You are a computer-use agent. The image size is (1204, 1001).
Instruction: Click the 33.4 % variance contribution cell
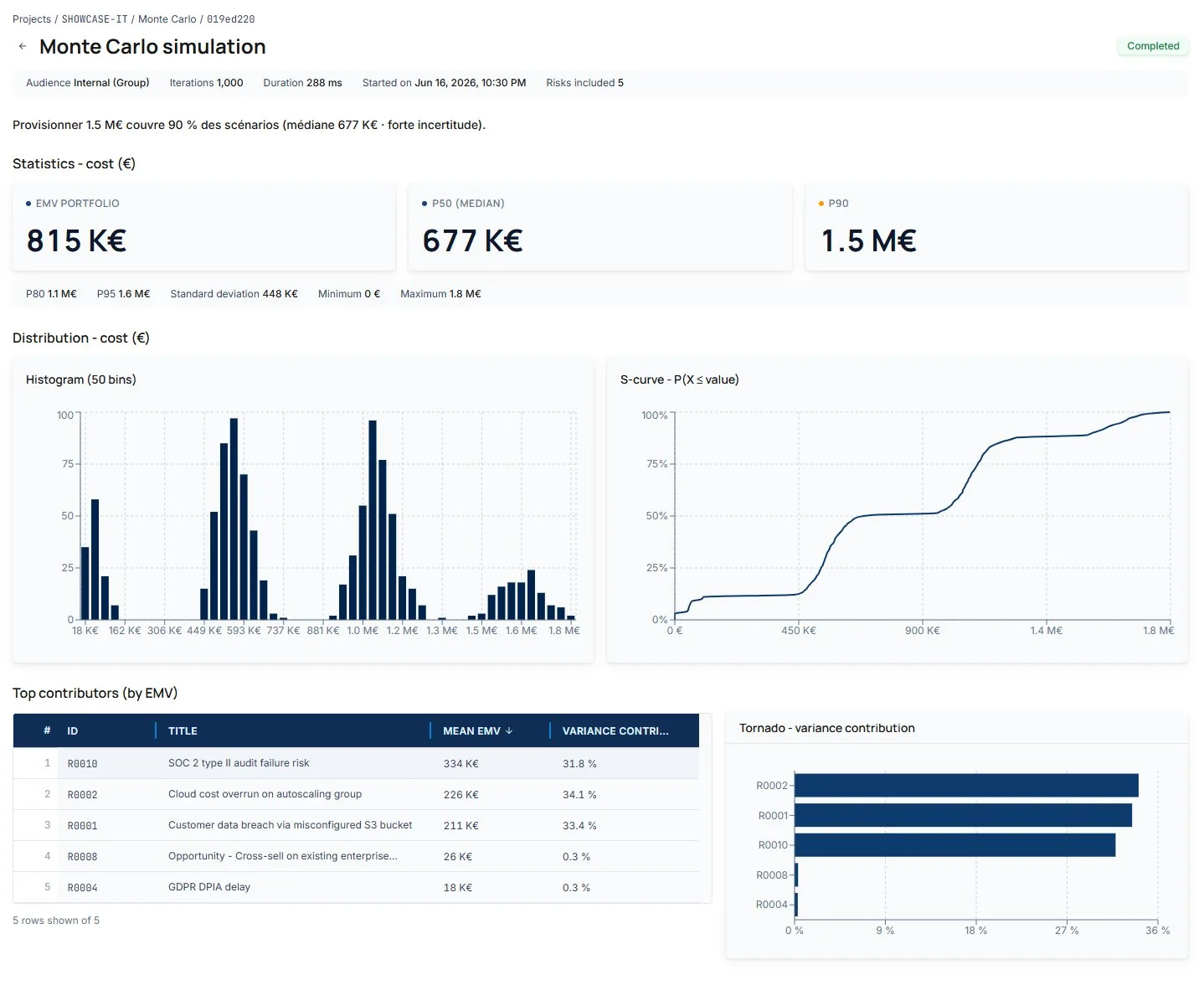pyautogui.click(x=579, y=826)
